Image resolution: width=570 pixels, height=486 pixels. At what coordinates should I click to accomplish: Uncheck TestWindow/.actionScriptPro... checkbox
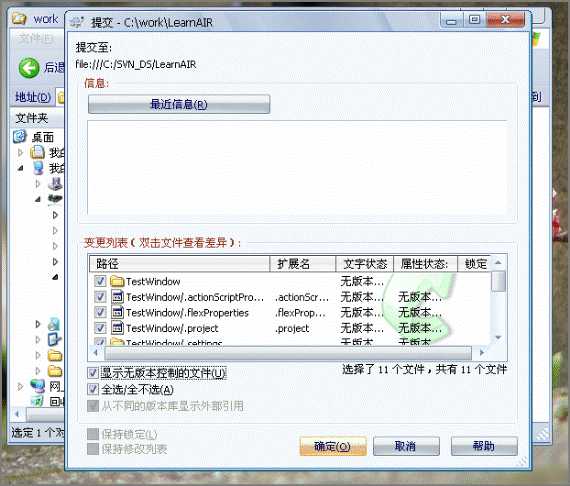(100, 297)
